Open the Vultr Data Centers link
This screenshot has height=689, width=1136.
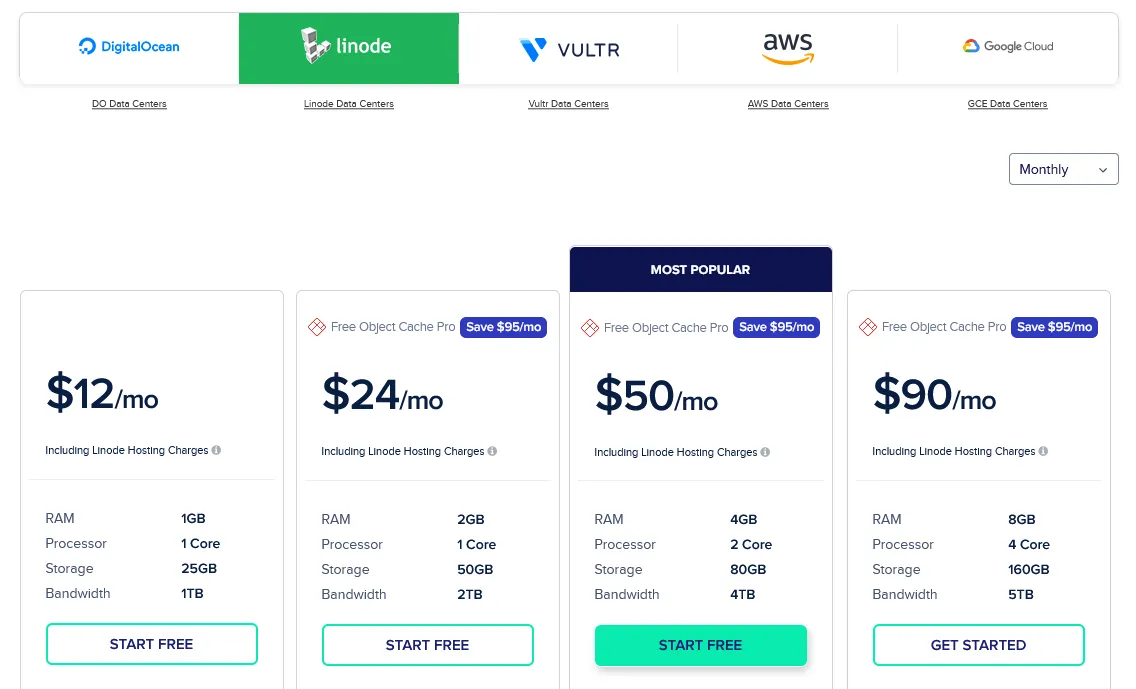[568, 104]
